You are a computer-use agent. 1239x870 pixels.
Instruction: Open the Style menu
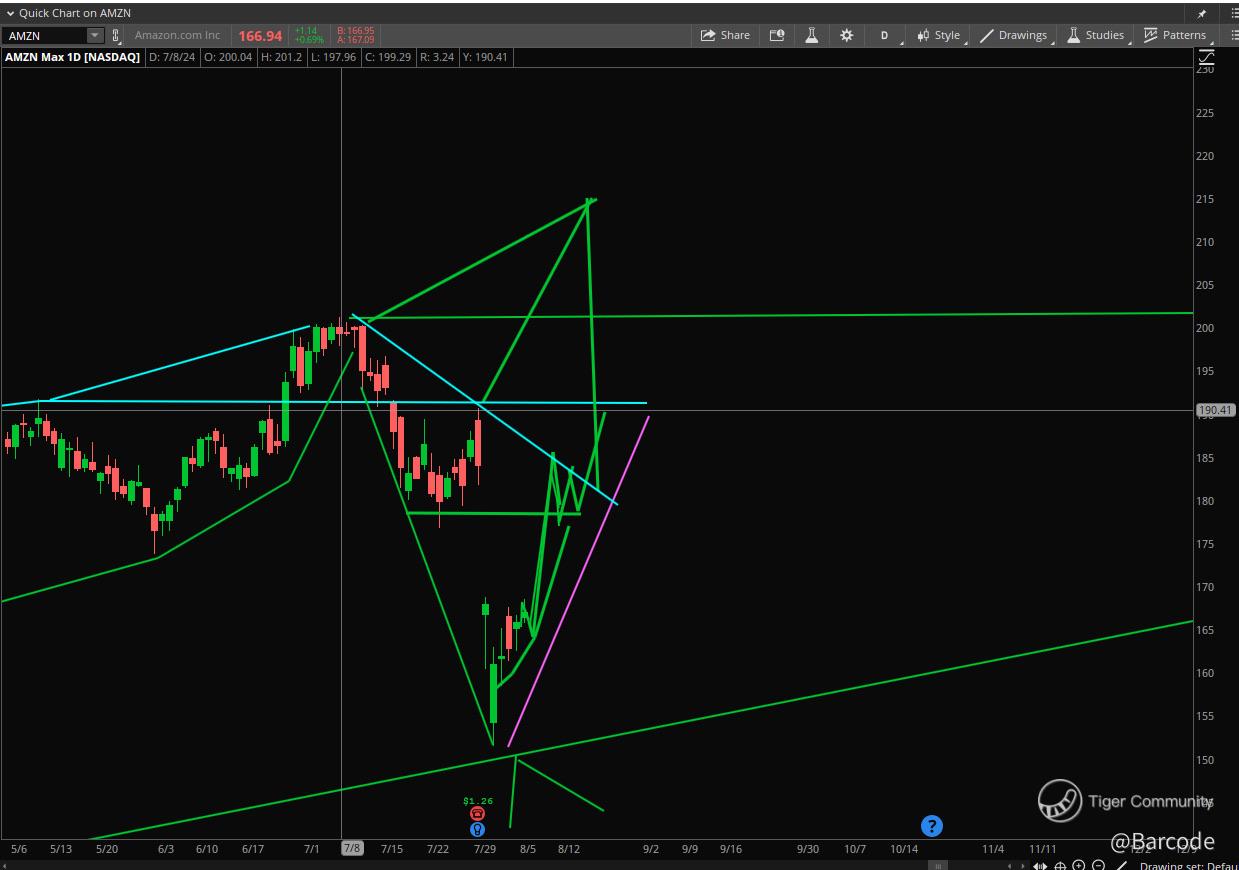pyautogui.click(x=939, y=35)
